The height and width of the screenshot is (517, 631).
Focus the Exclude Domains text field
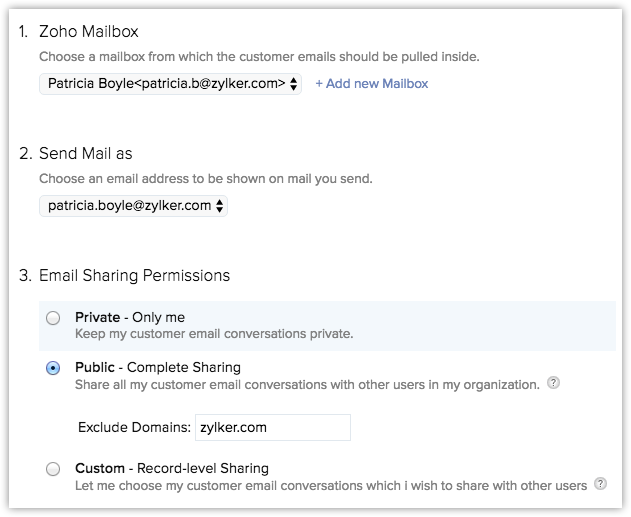coord(272,427)
